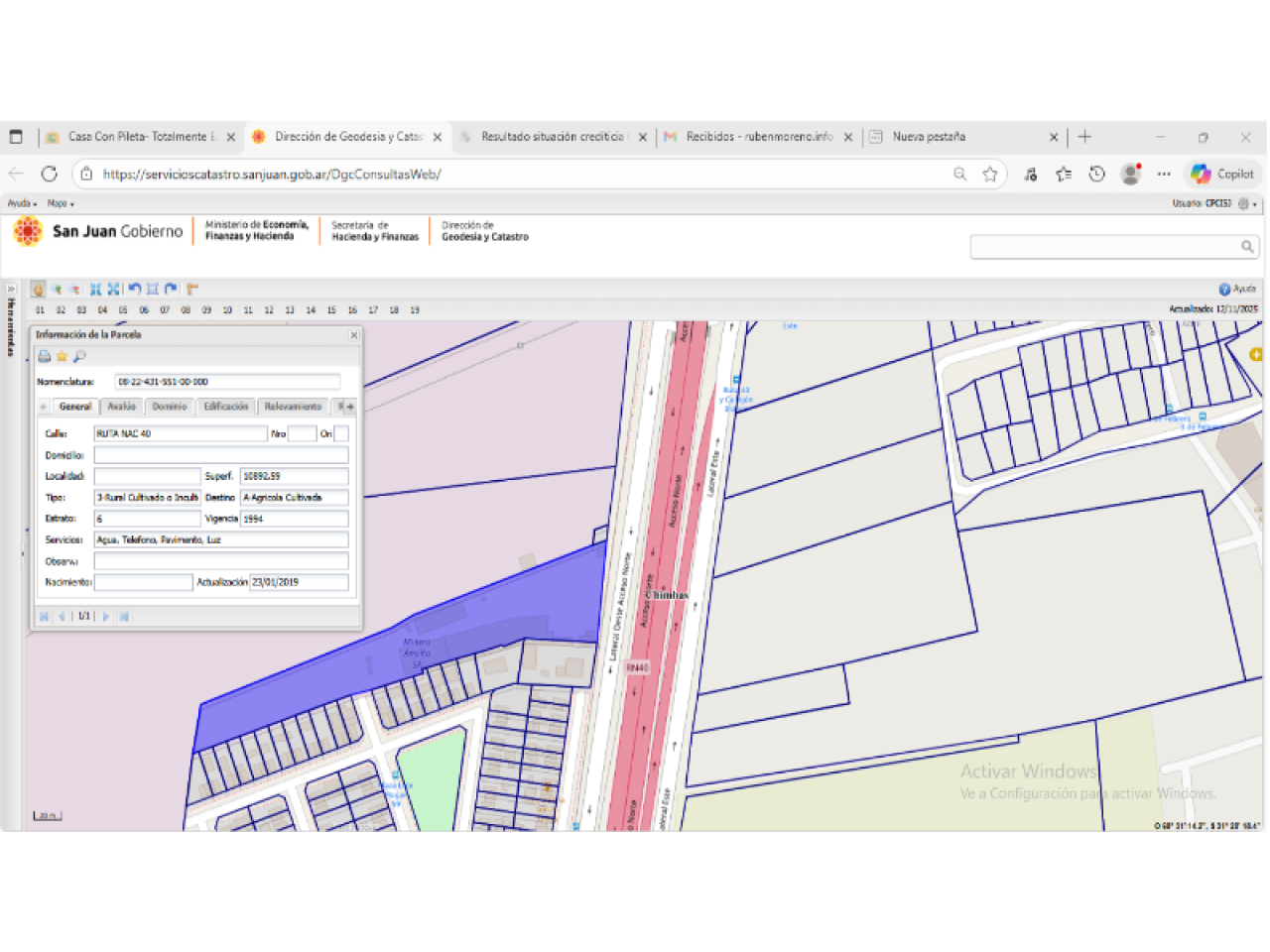Select department number 08
Viewport: 1270px width, 952px height.
click(x=186, y=310)
